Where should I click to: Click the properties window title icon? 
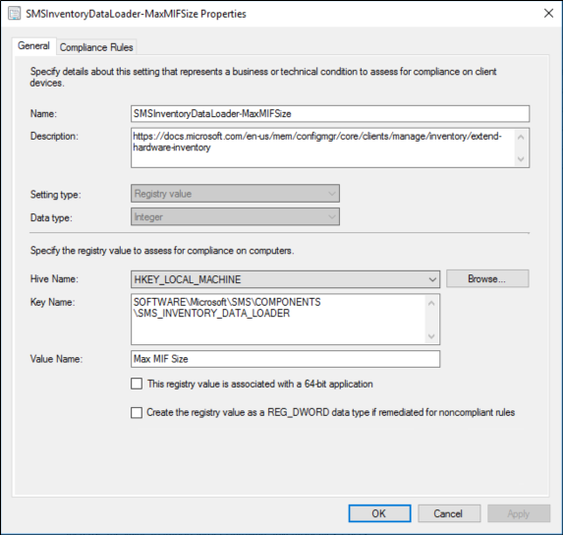tap(14, 14)
